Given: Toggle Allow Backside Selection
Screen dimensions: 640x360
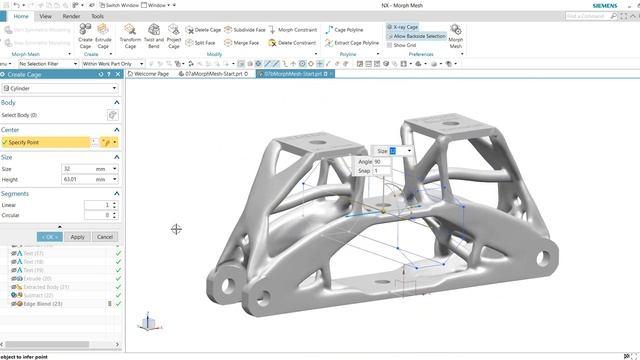Looking at the screenshot, I should 416,36.
